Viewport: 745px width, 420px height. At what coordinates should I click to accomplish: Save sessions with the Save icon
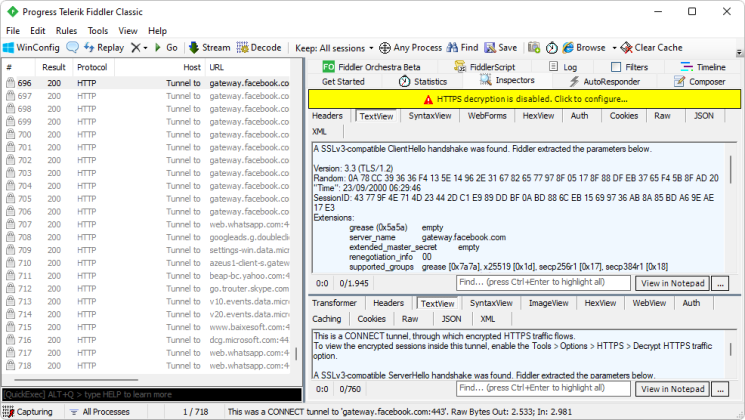[501, 48]
